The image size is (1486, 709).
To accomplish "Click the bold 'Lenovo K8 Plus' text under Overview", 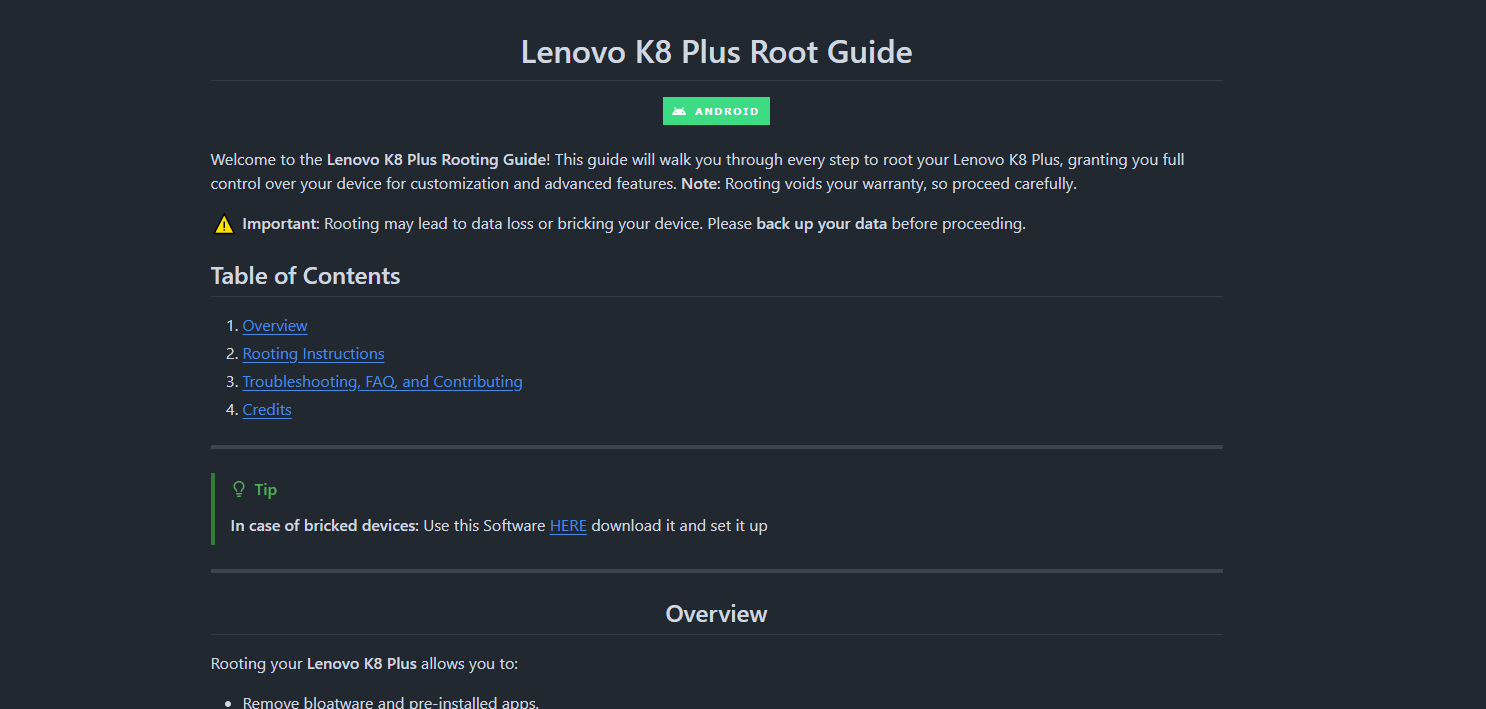I will pyautogui.click(x=361, y=663).
